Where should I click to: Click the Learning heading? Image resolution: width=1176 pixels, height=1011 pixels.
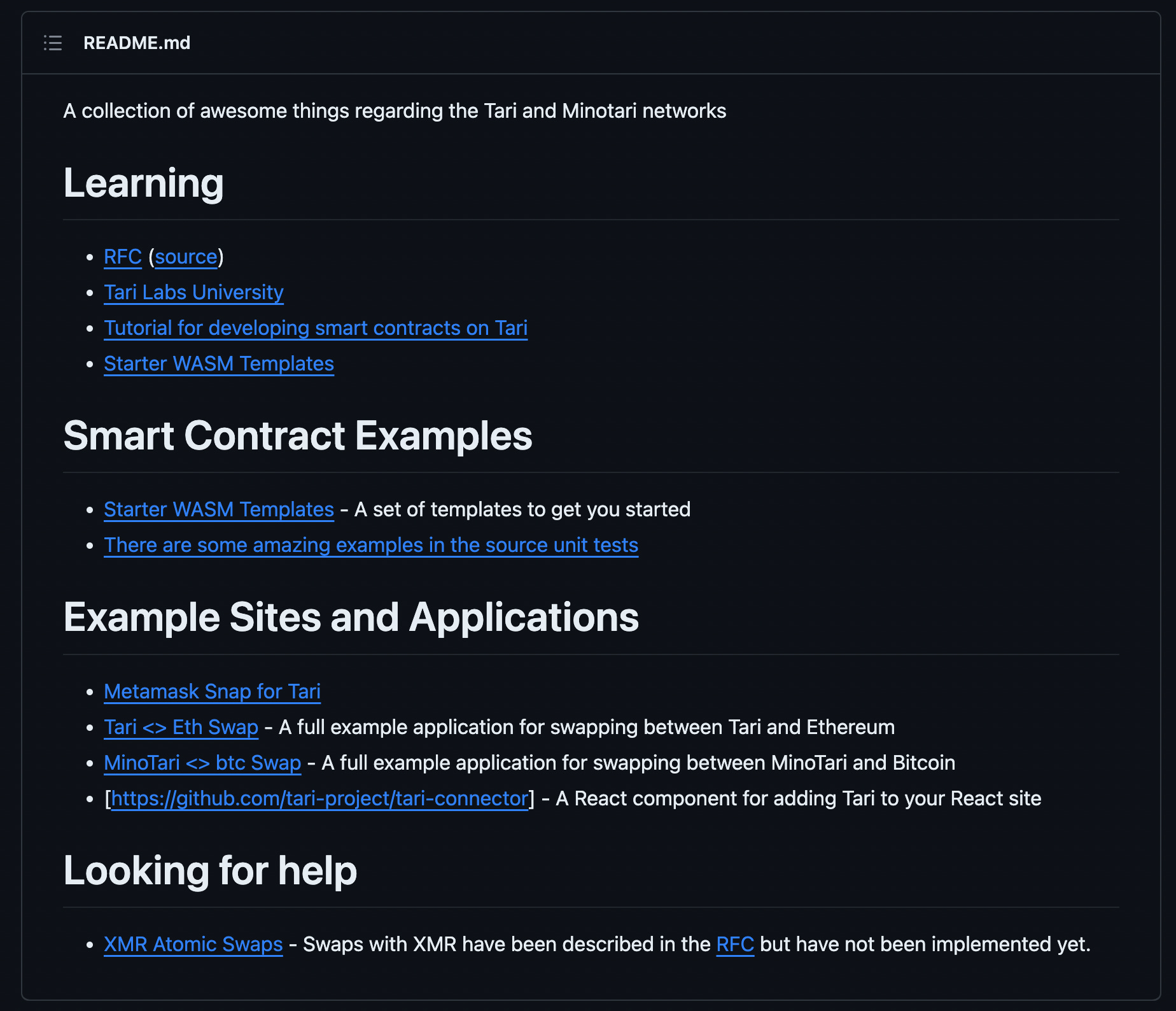[x=143, y=183]
